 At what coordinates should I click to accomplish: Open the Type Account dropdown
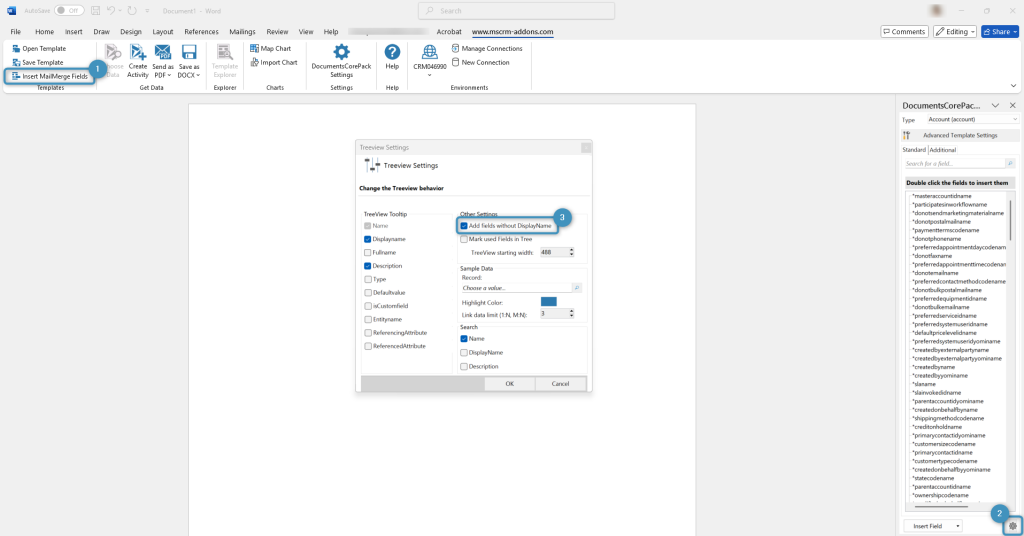point(972,119)
